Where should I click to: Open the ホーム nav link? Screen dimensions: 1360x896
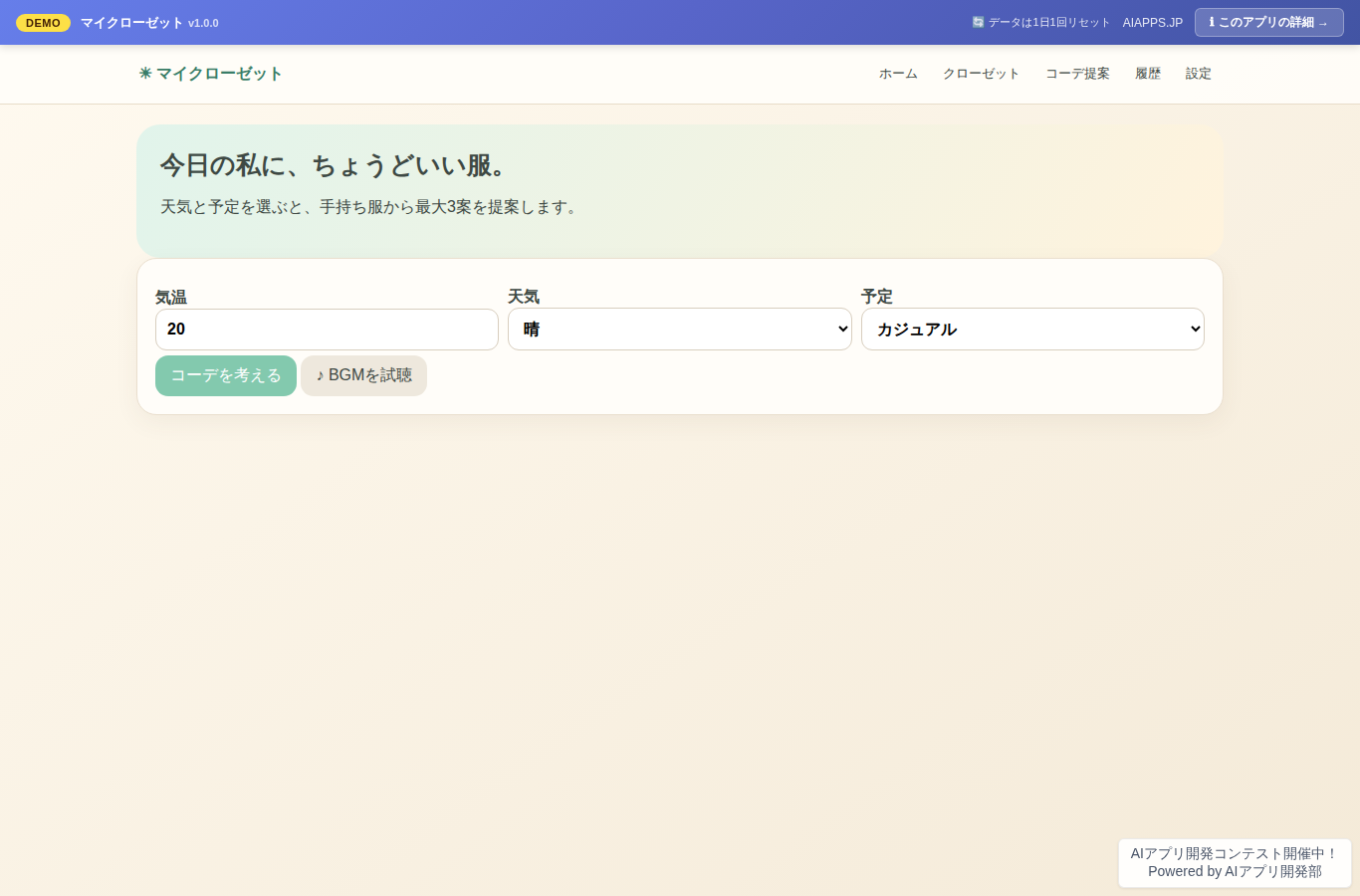click(x=898, y=74)
